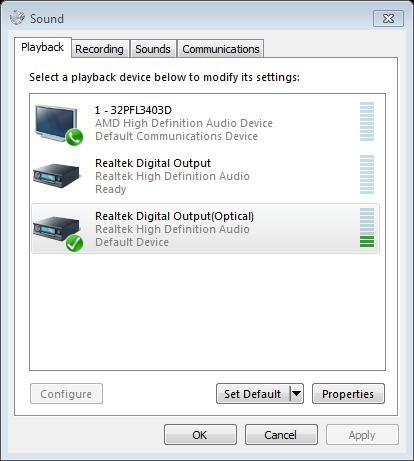Select the Playback tab
The width and height of the screenshot is (414, 461).
click(x=42, y=47)
